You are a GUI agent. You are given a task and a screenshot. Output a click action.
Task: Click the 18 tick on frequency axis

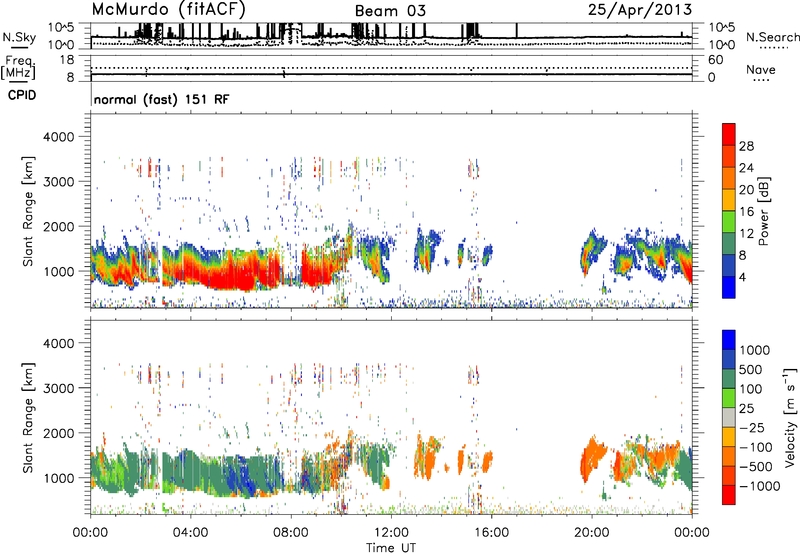click(68, 60)
